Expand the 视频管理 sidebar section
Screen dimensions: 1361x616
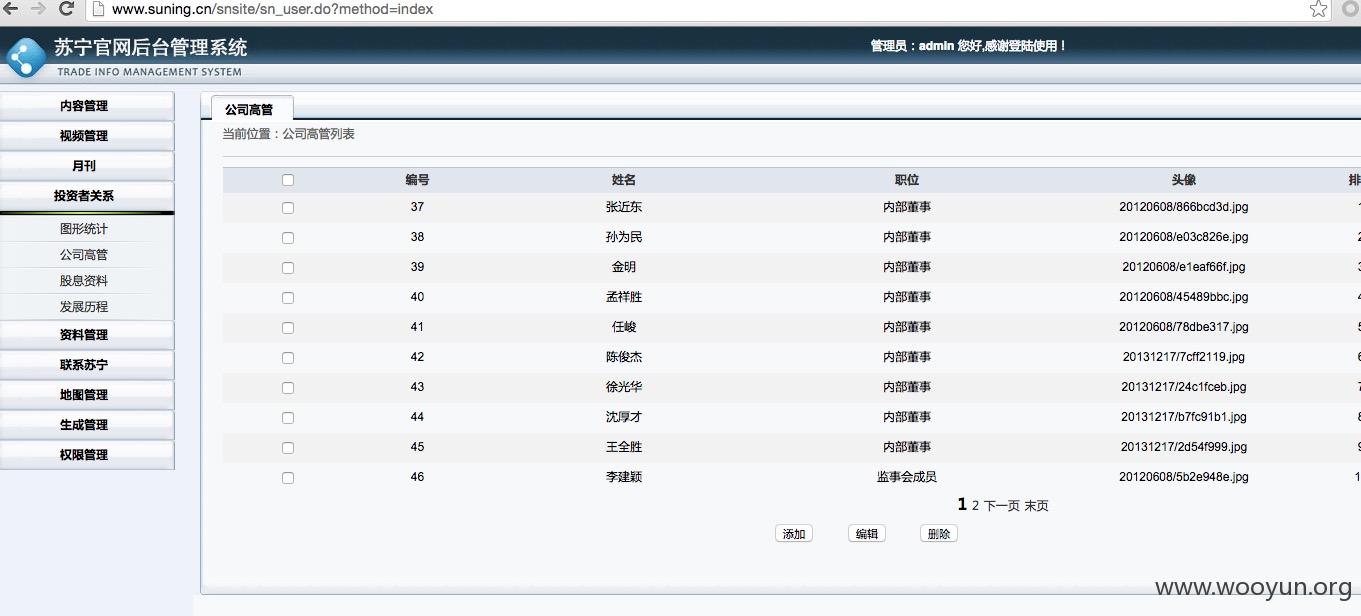click(x=87, y=136)
